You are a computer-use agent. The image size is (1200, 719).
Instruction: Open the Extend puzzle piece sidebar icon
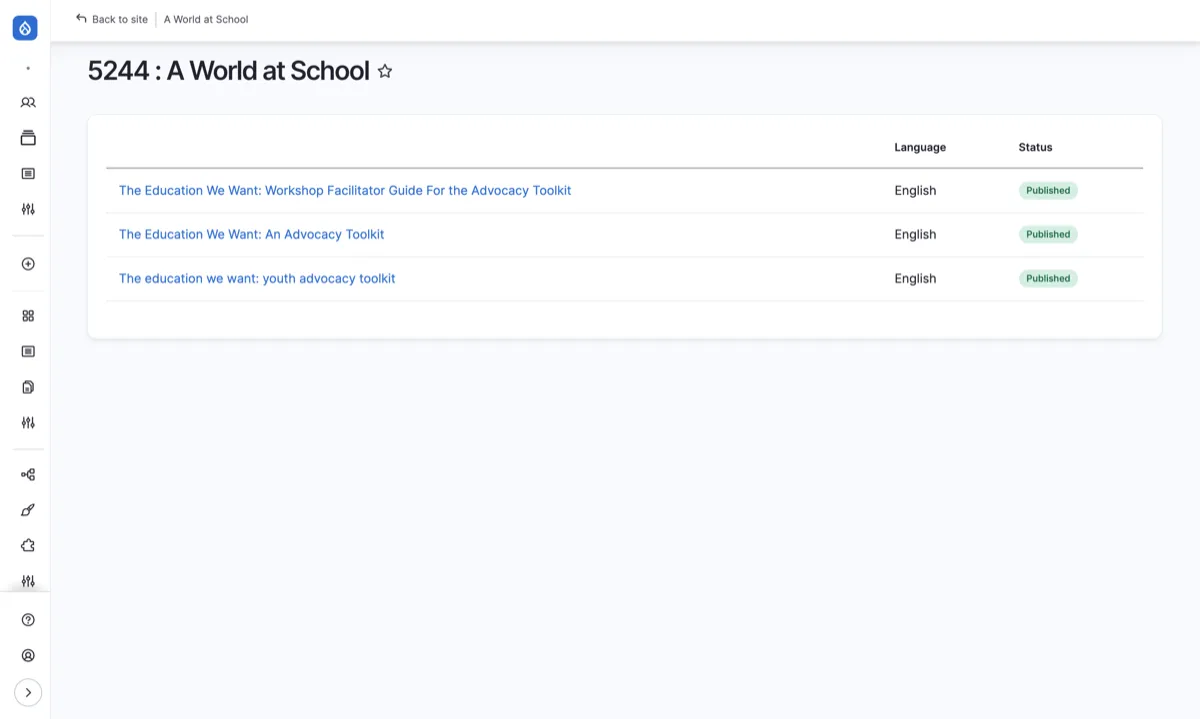[28, 546]
